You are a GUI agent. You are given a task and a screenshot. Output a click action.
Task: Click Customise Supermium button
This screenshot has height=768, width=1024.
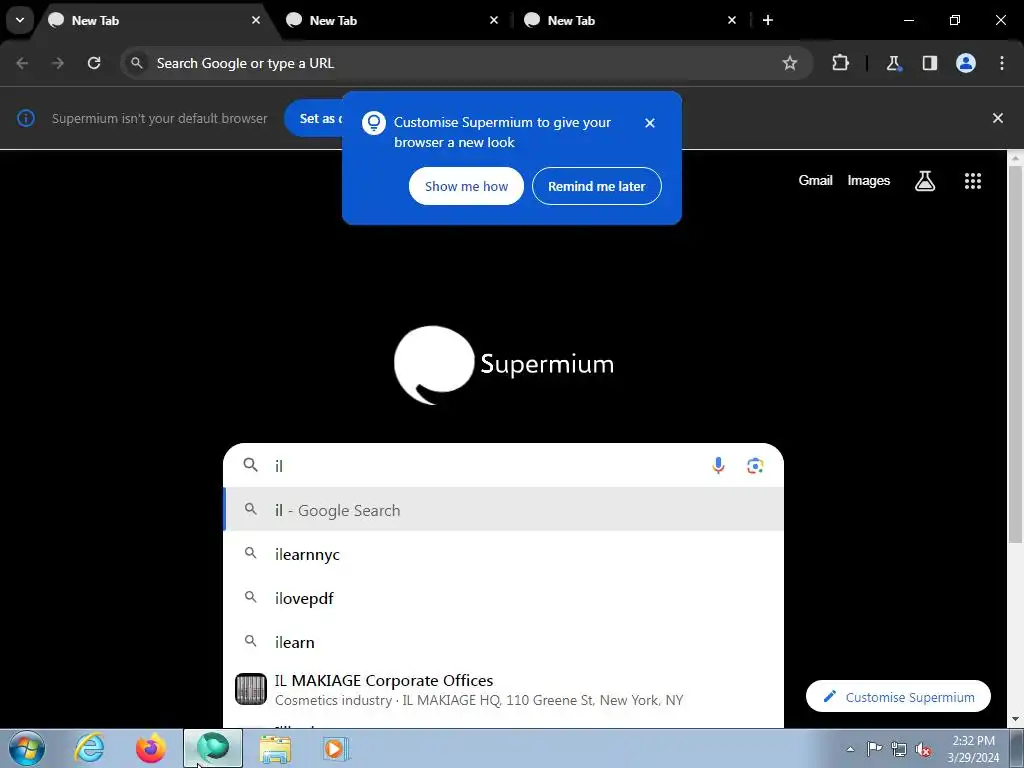[898, 697]
